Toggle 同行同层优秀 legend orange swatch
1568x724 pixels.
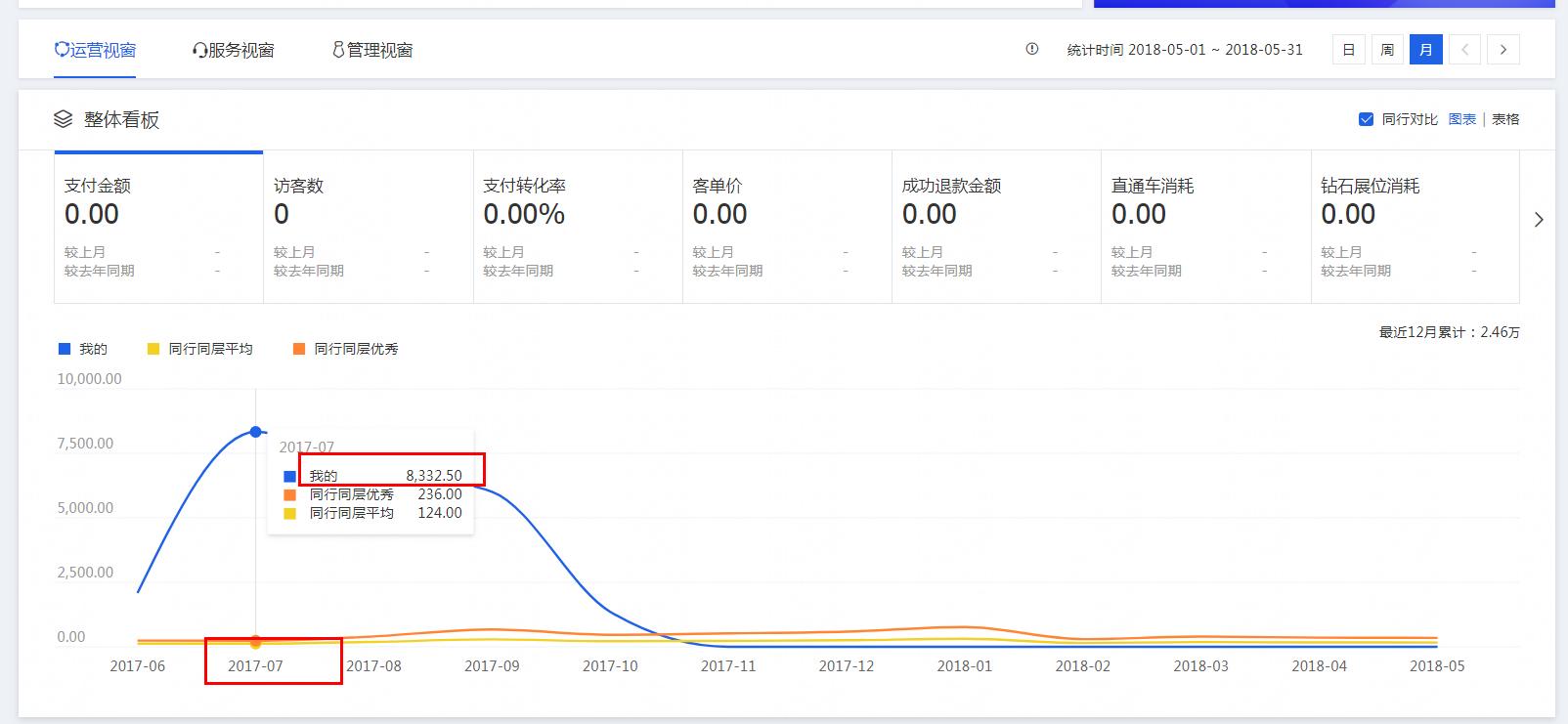(299, 349)
